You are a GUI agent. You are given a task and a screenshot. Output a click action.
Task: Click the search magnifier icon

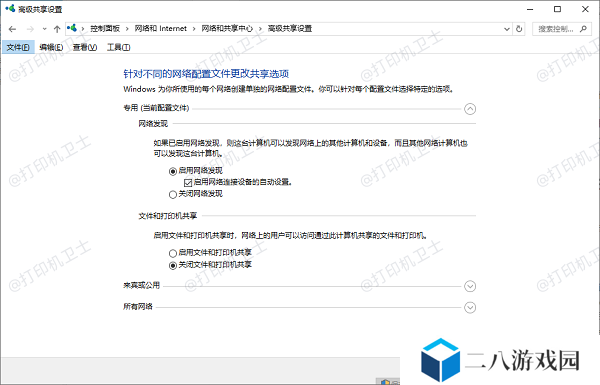point(583,29)
